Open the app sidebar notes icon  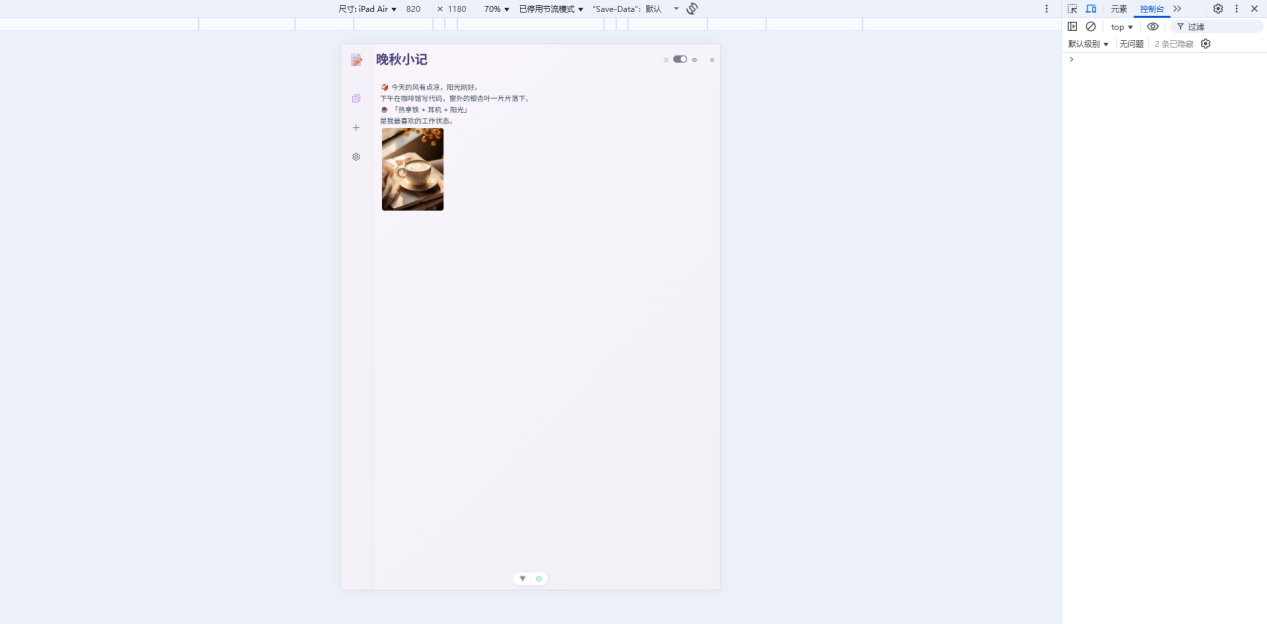click(356, 98)
